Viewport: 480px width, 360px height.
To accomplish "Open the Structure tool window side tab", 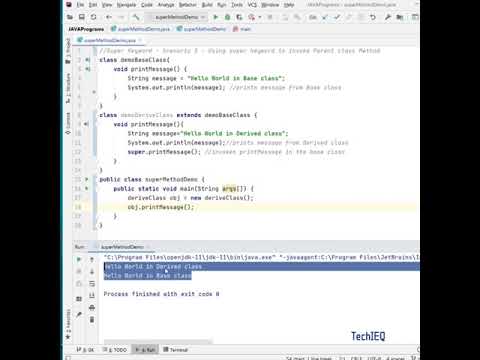I will pyautogui.click(x=68, y=88).
